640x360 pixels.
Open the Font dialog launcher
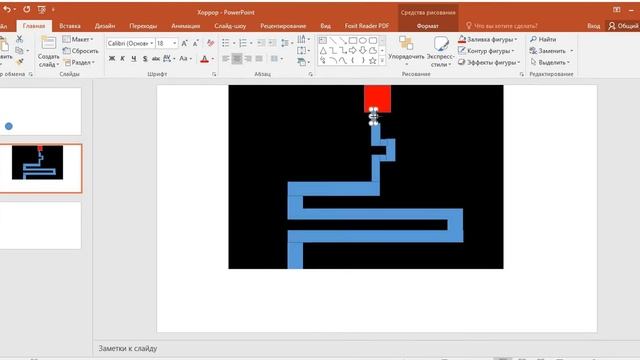214,74
